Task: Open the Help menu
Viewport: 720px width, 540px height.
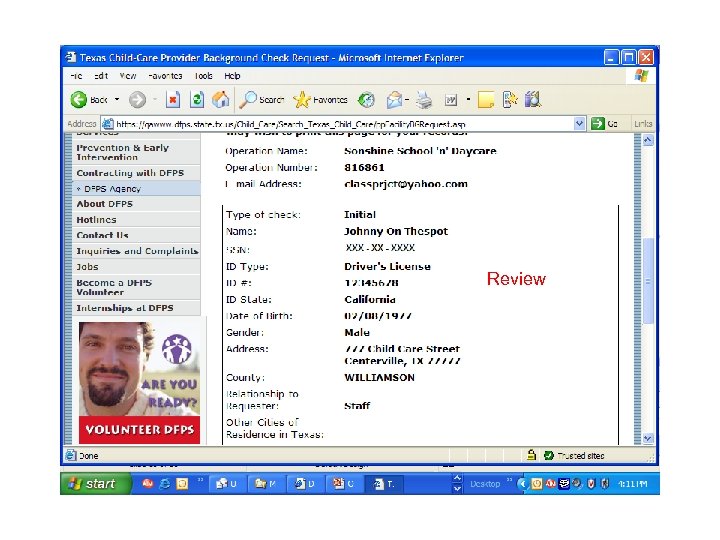Action: (232, 76)
